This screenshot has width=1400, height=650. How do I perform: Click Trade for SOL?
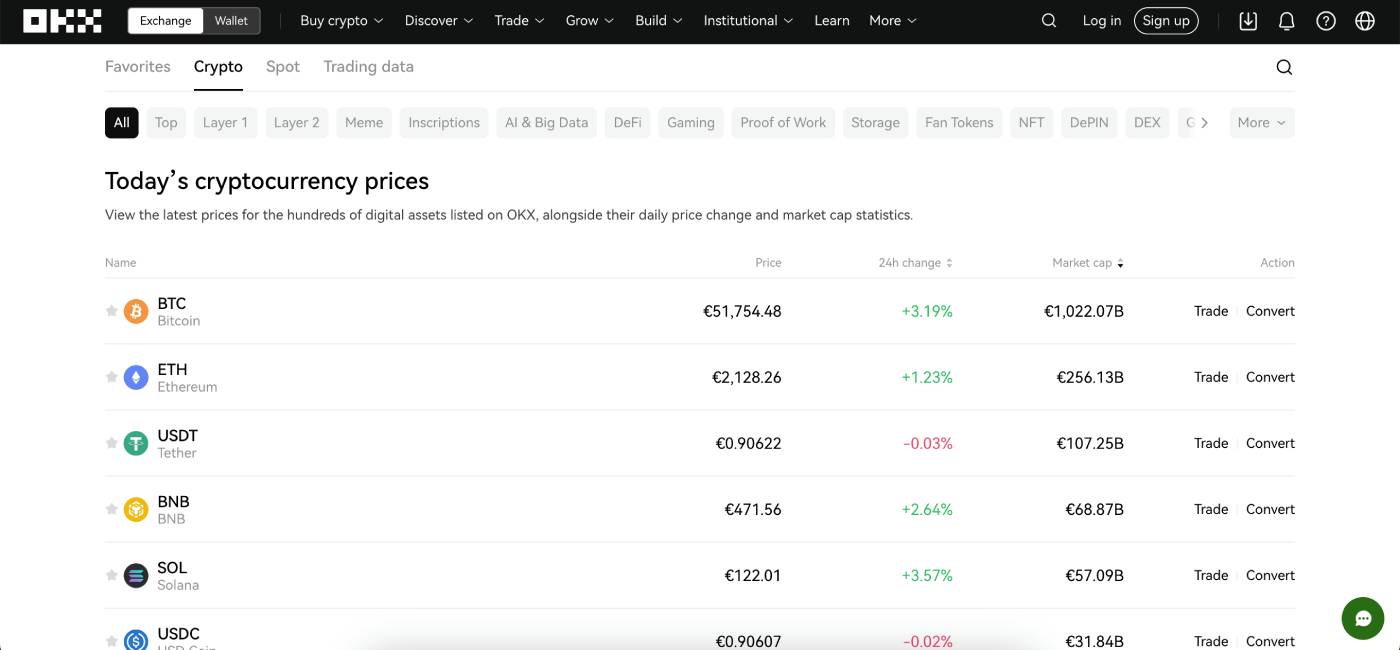(1211, 575)
